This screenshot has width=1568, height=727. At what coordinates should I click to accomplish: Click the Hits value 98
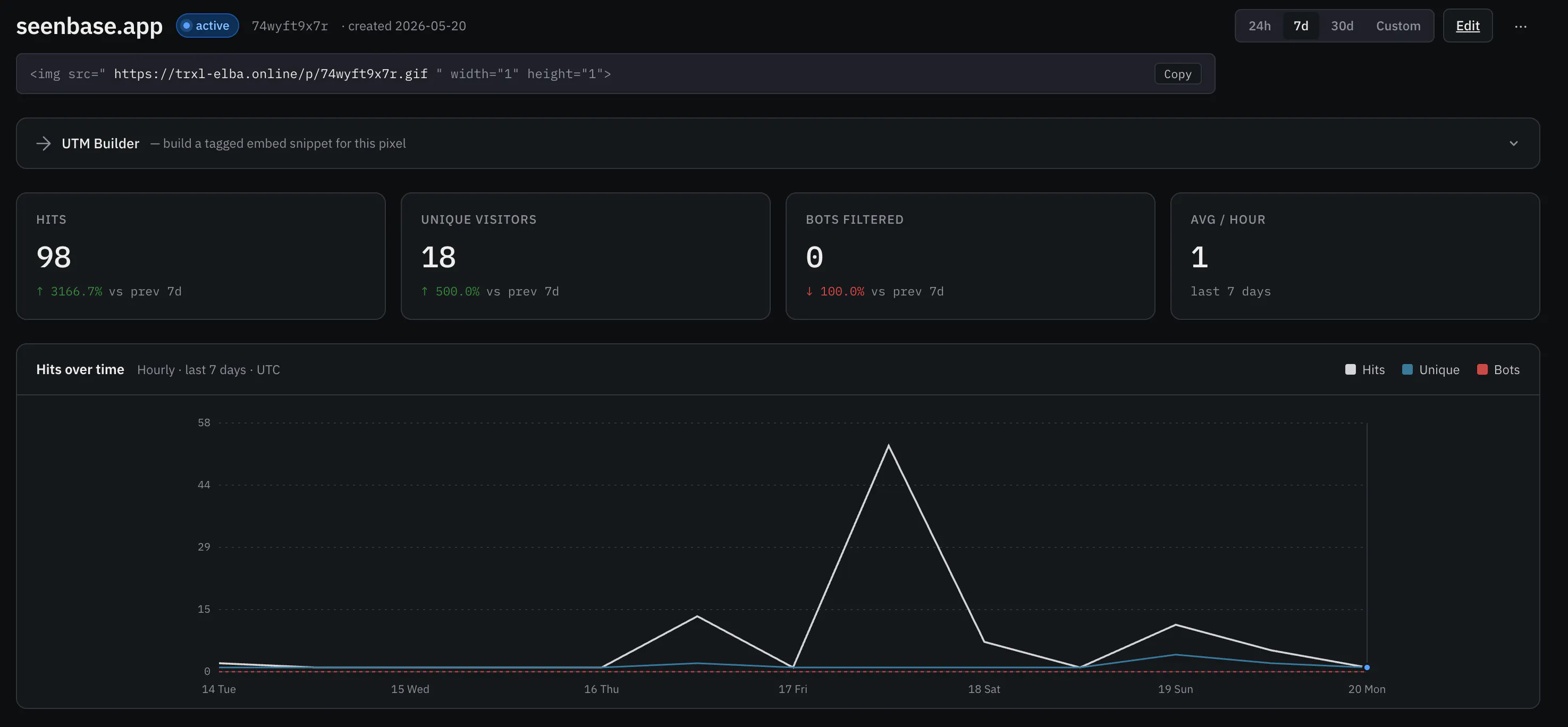pyautogui.click(x=54, y=257)
